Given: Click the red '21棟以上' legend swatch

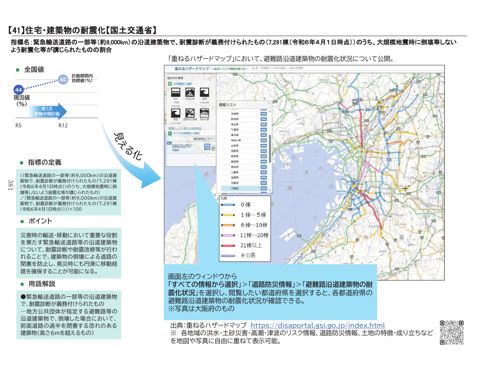Looking at the screenshot, I should [x=228, y=246].
